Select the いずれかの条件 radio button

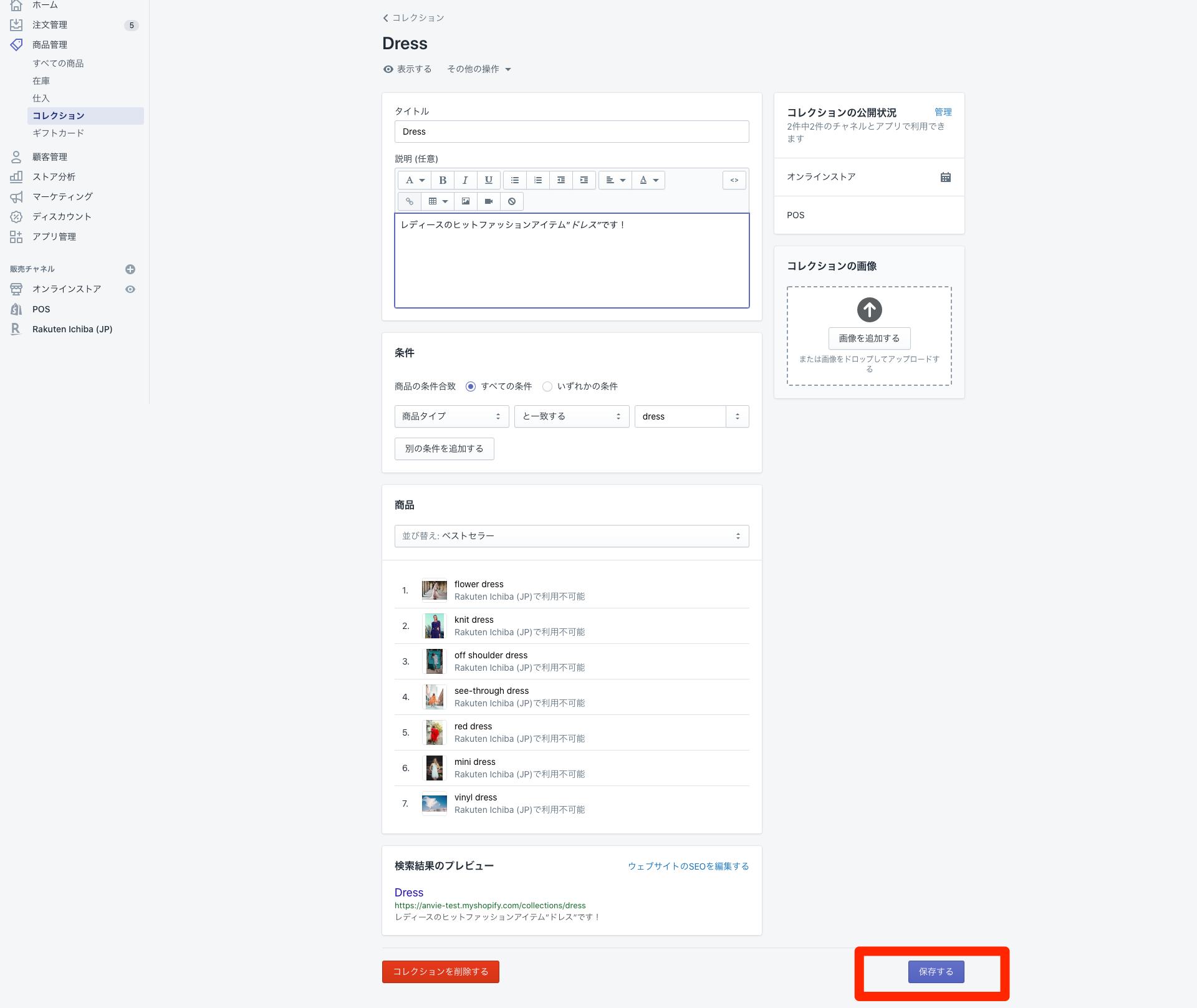click(x=547, y=386)
